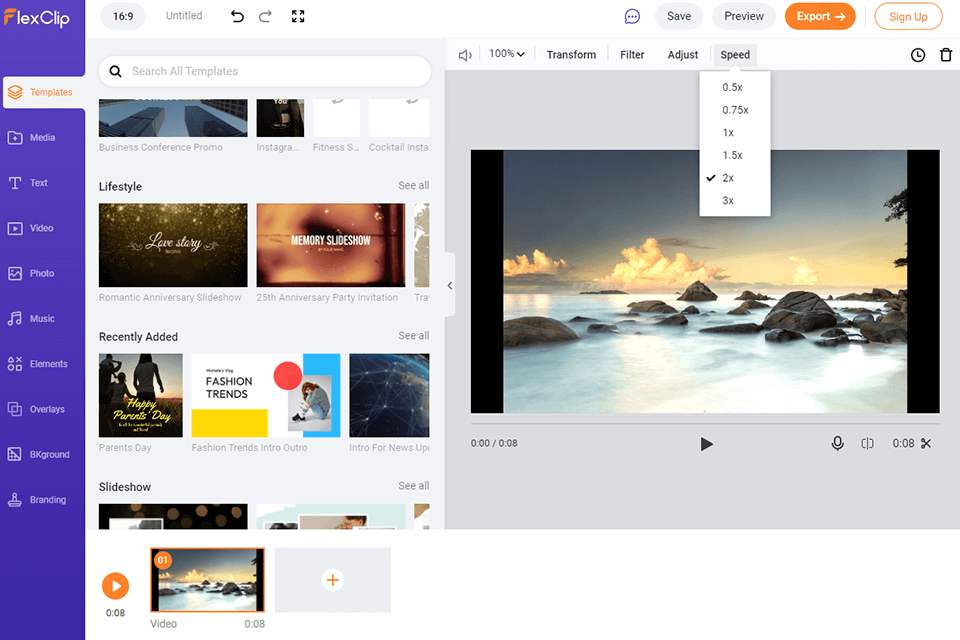Click See all next to Lifestyle

tap(413, 186)
